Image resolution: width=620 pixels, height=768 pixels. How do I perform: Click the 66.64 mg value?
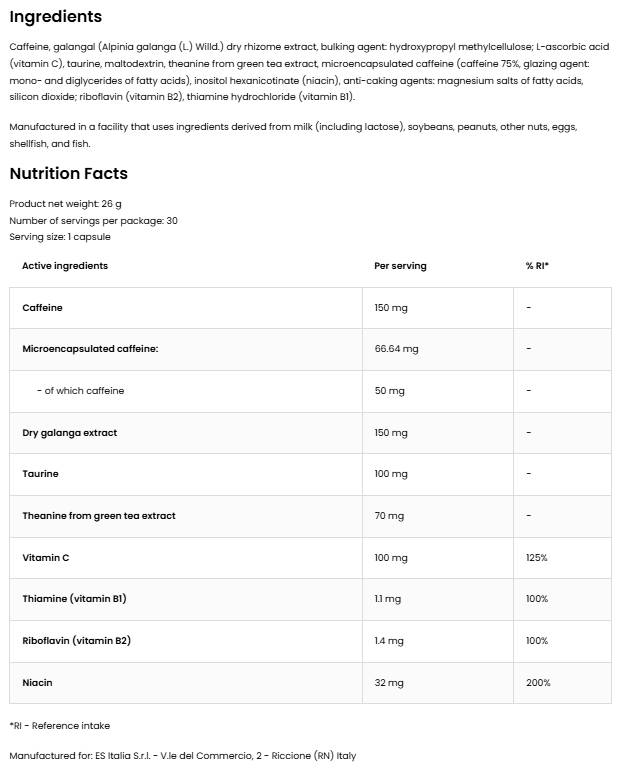[x=396, y=349]
